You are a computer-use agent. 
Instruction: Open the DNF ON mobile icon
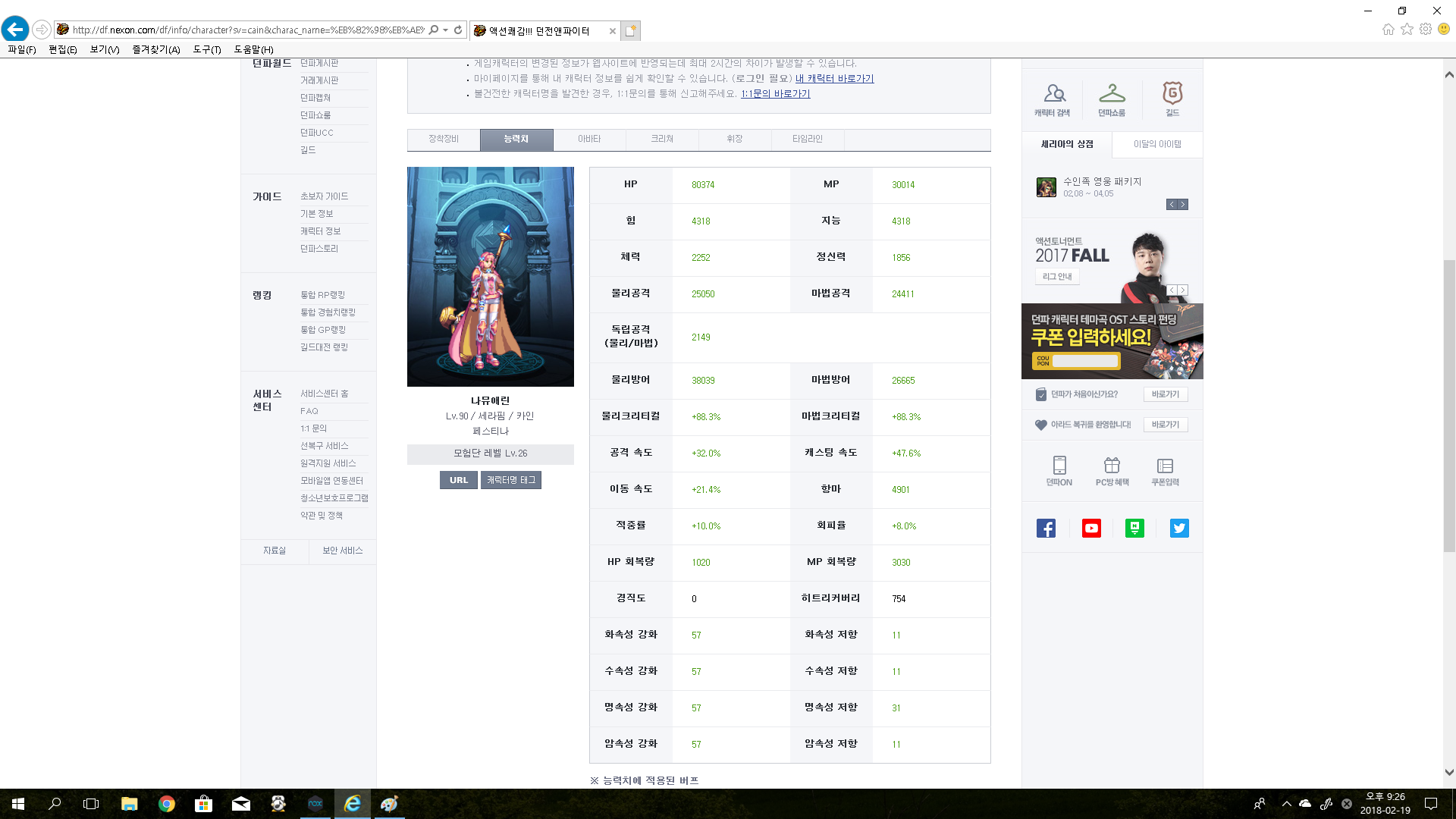coord(1059,466)
